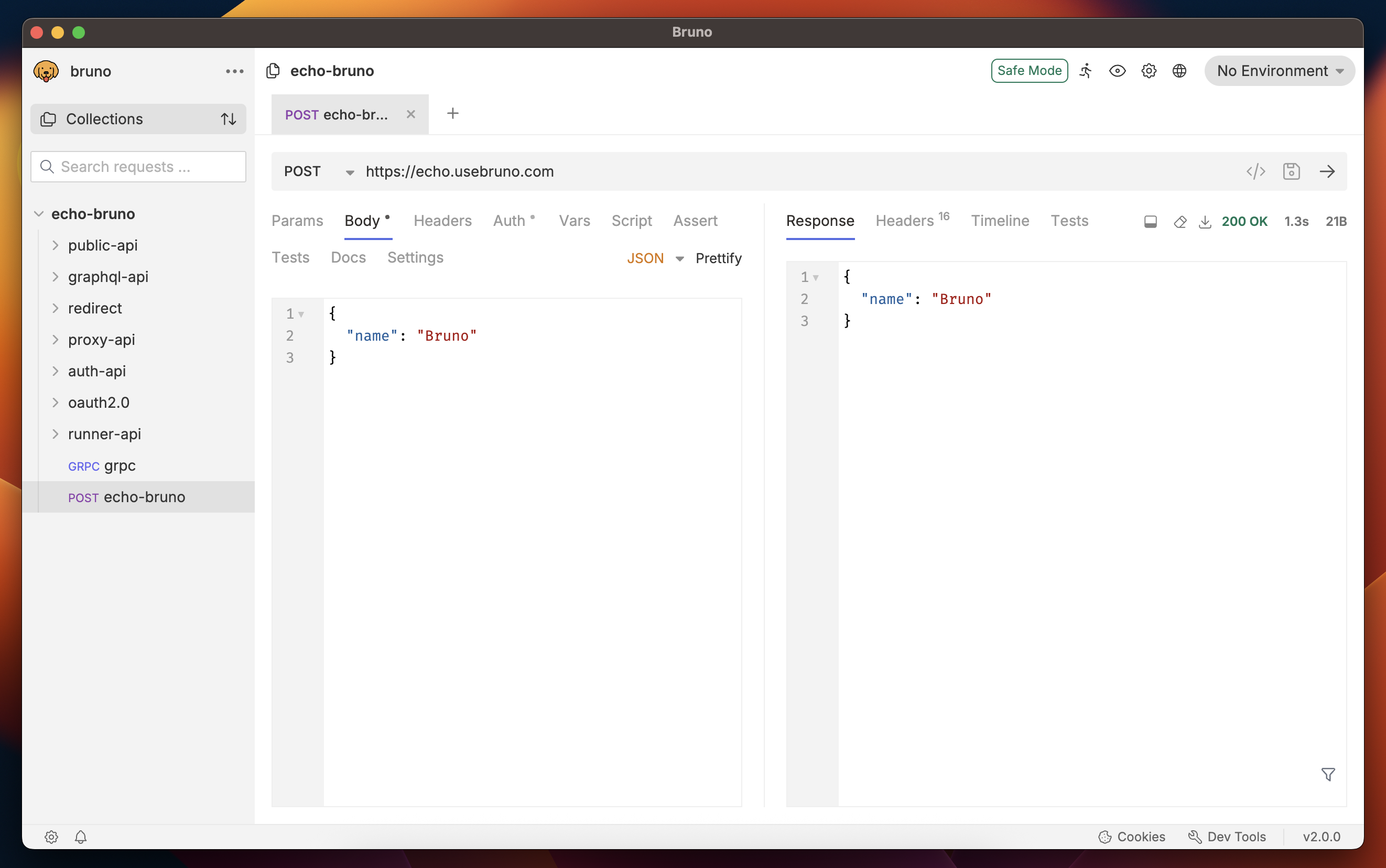Screen dimensions: 1386x868
Task: Toggle variables visibility eye icon
Action: [x=1117, y=71]
